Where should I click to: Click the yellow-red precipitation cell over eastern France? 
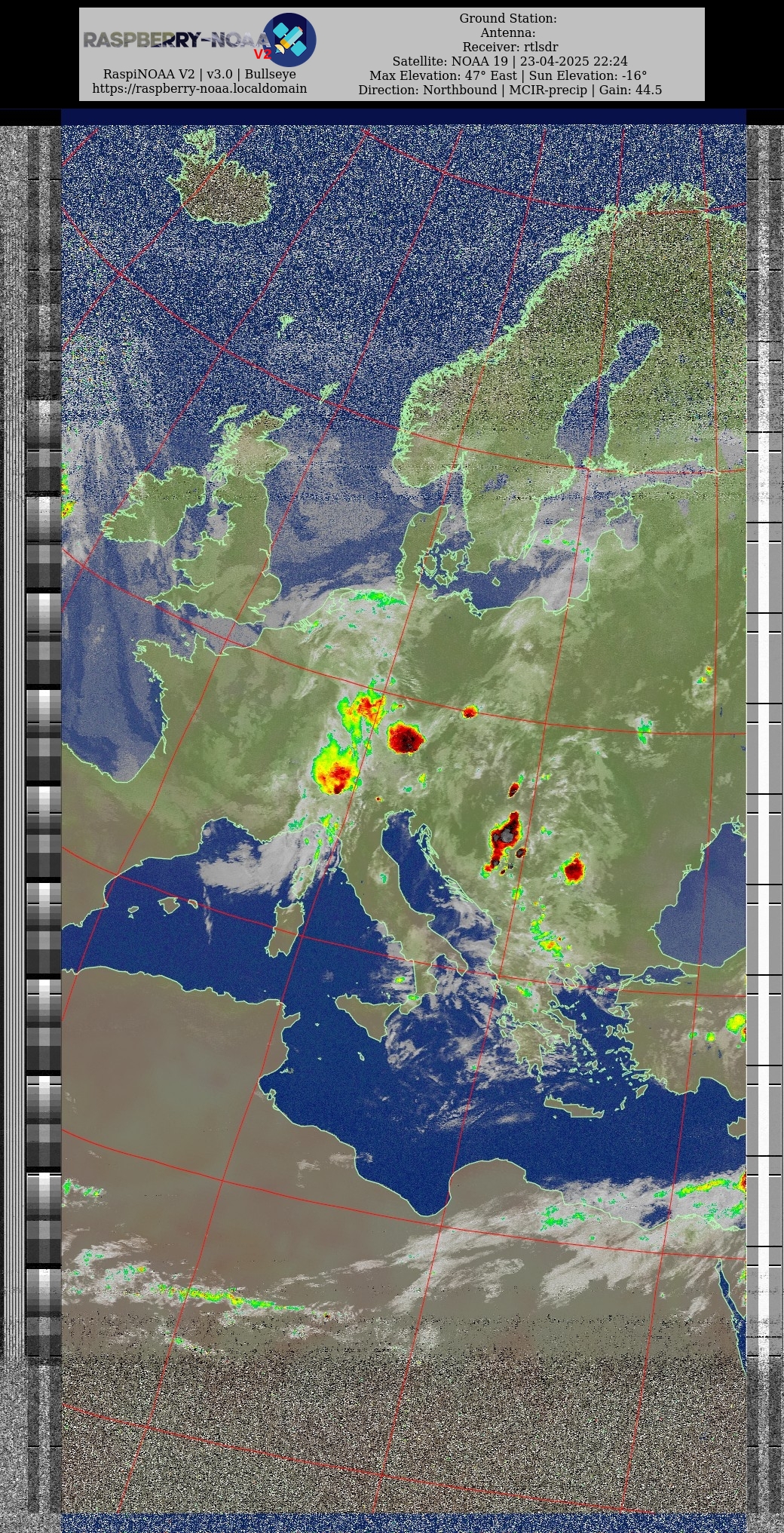tap(334, 767)
